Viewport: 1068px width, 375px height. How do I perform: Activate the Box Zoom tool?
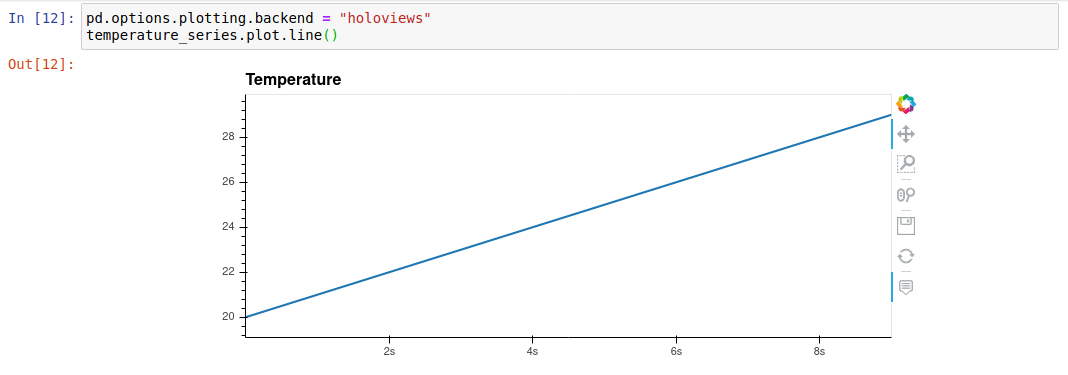906,164
